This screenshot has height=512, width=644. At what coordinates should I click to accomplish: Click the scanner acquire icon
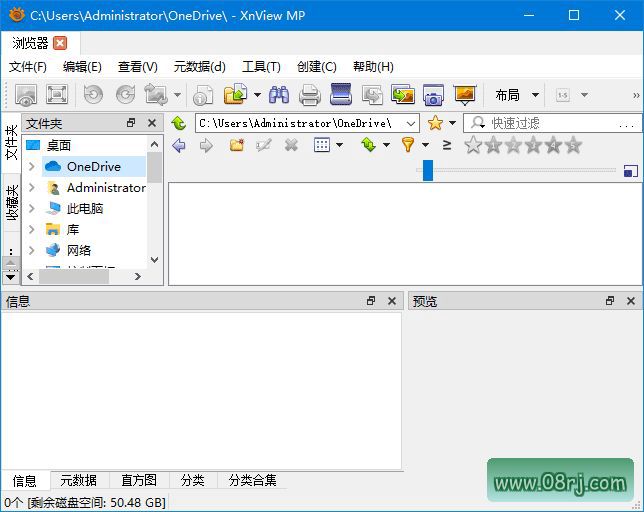(341, 94)
